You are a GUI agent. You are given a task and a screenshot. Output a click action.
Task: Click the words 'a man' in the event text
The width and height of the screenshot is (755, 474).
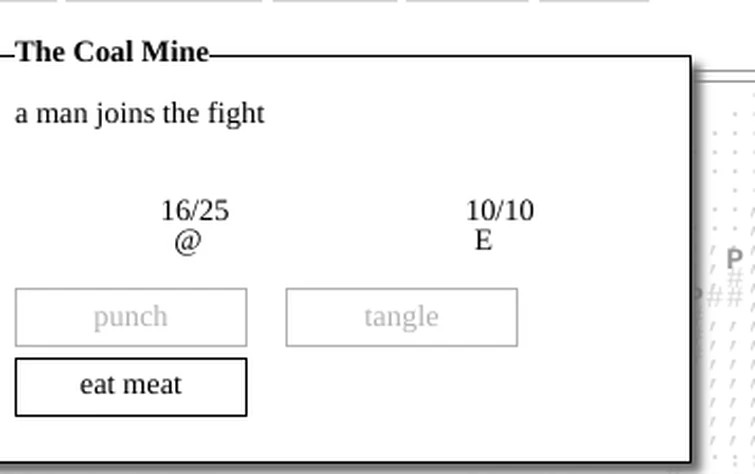pyautogui.click(x=52, y=113)
